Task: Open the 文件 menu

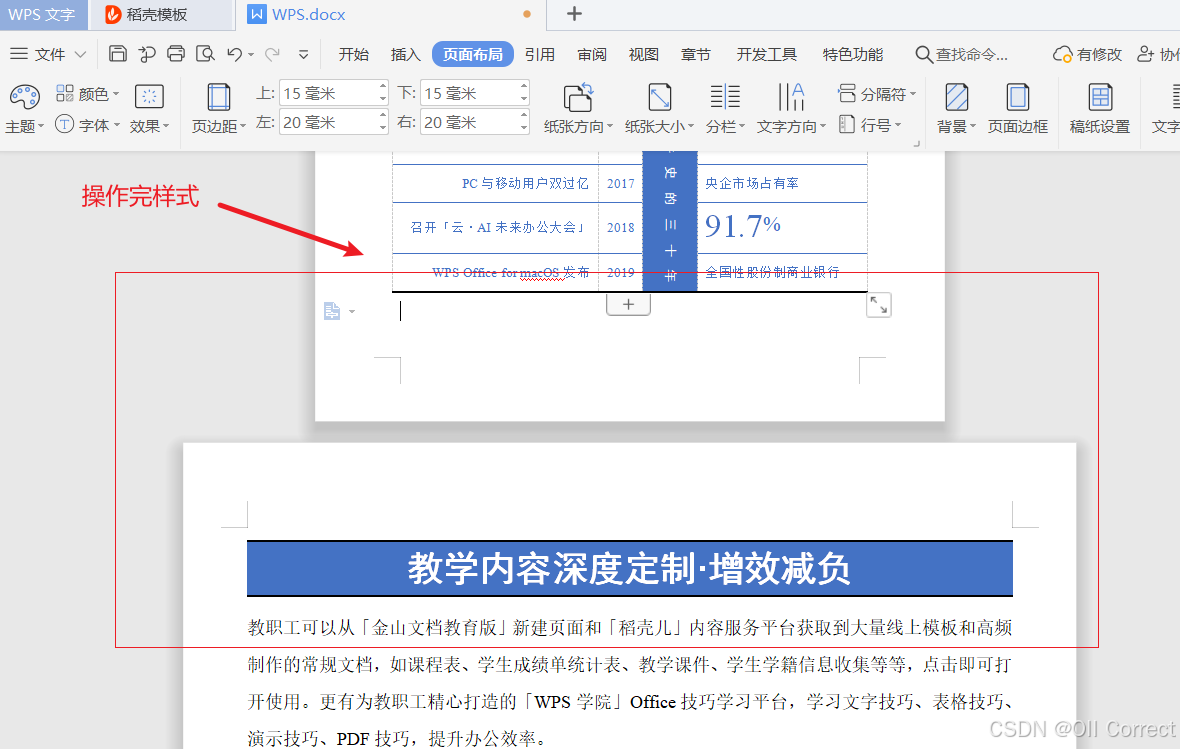Action: tap(48, 54)
